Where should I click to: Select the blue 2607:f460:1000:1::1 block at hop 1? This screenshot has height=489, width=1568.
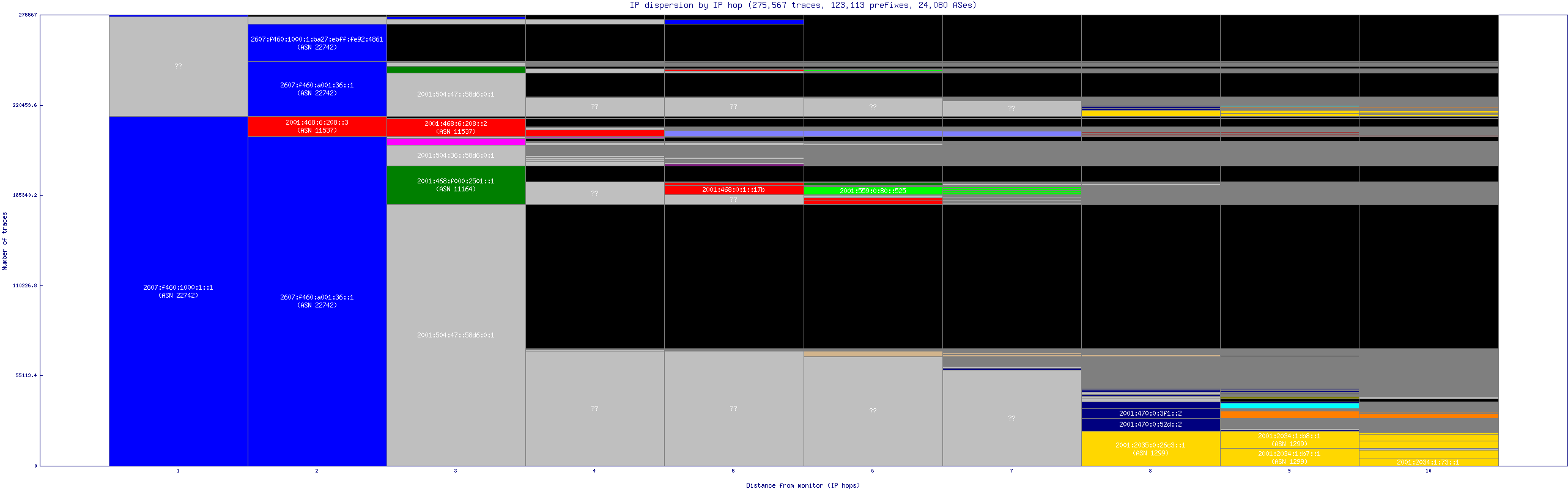[x=178, y=291]
